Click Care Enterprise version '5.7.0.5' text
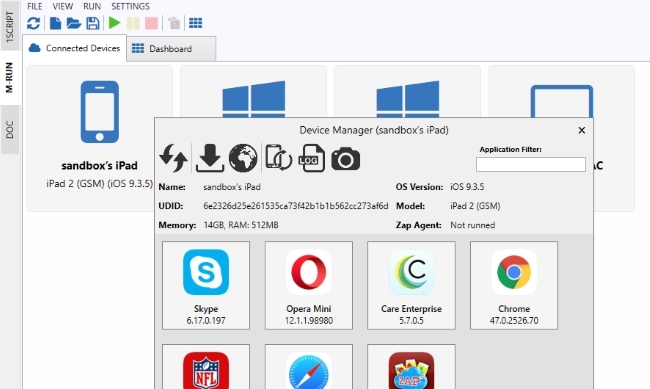650x389 pixels. (x=411, y=321)
